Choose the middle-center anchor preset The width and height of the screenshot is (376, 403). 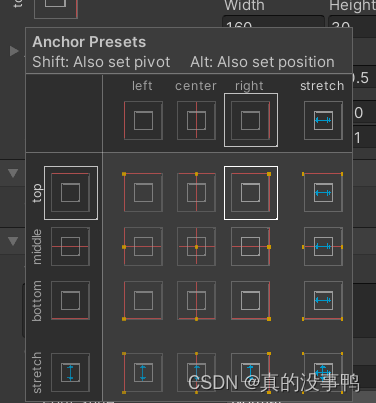tap(196, 247)
